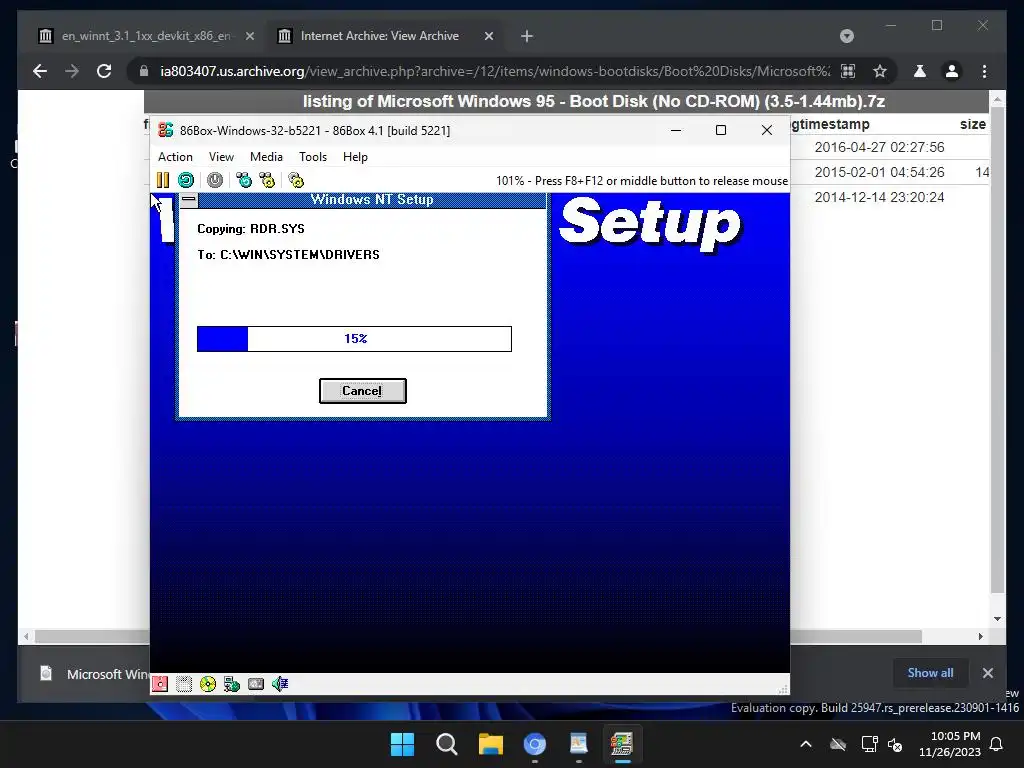This screenshot has width=1024, height=768.
Task: Open clock showing 10:05 PM
Action: click(950, 744)
